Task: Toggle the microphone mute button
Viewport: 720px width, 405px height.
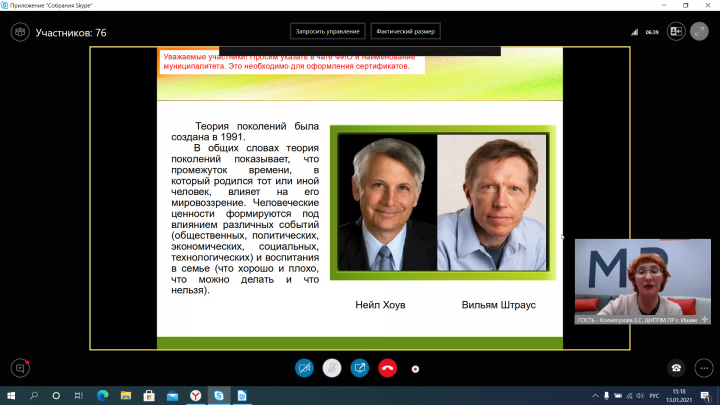Action: (x=332, y=367)
